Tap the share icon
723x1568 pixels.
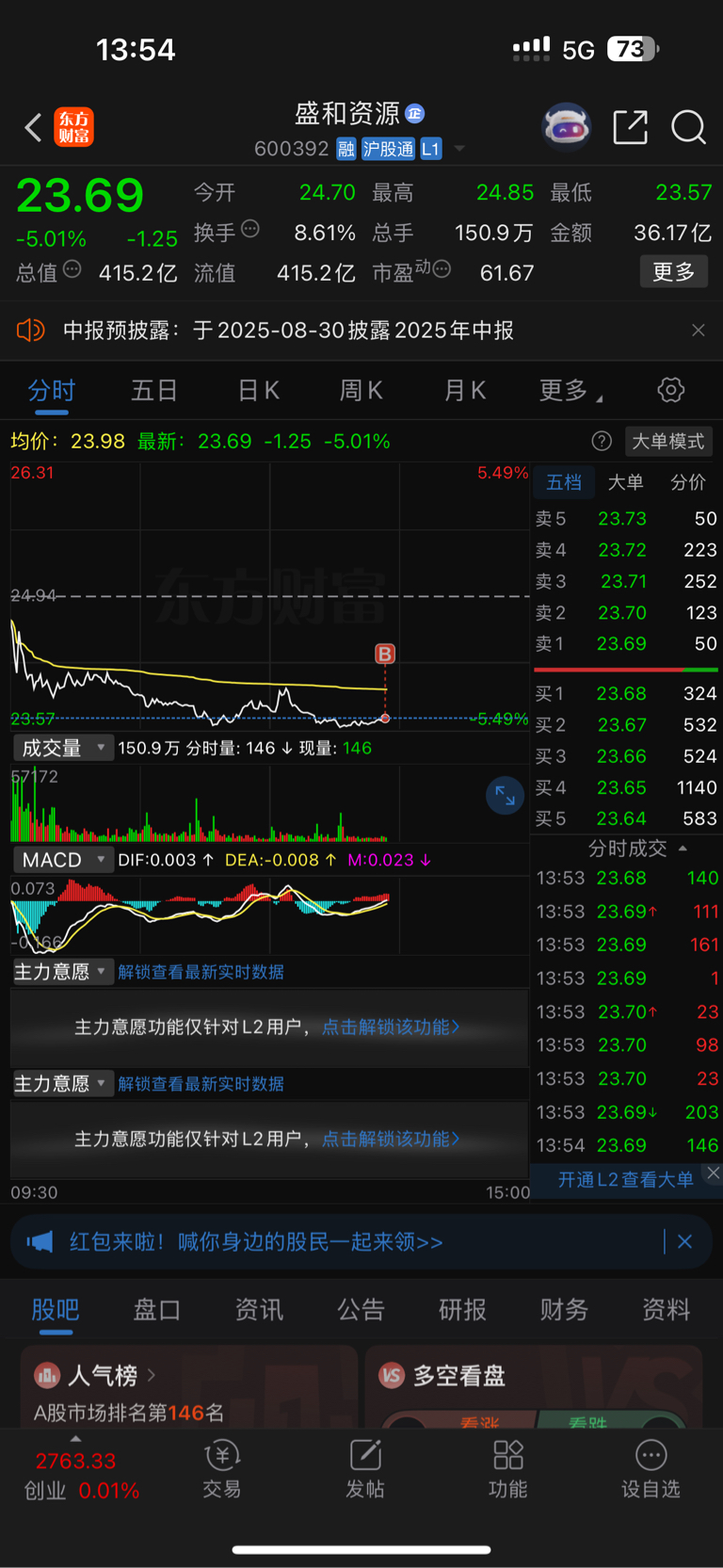pyautogui.click(x=630, y=127)
